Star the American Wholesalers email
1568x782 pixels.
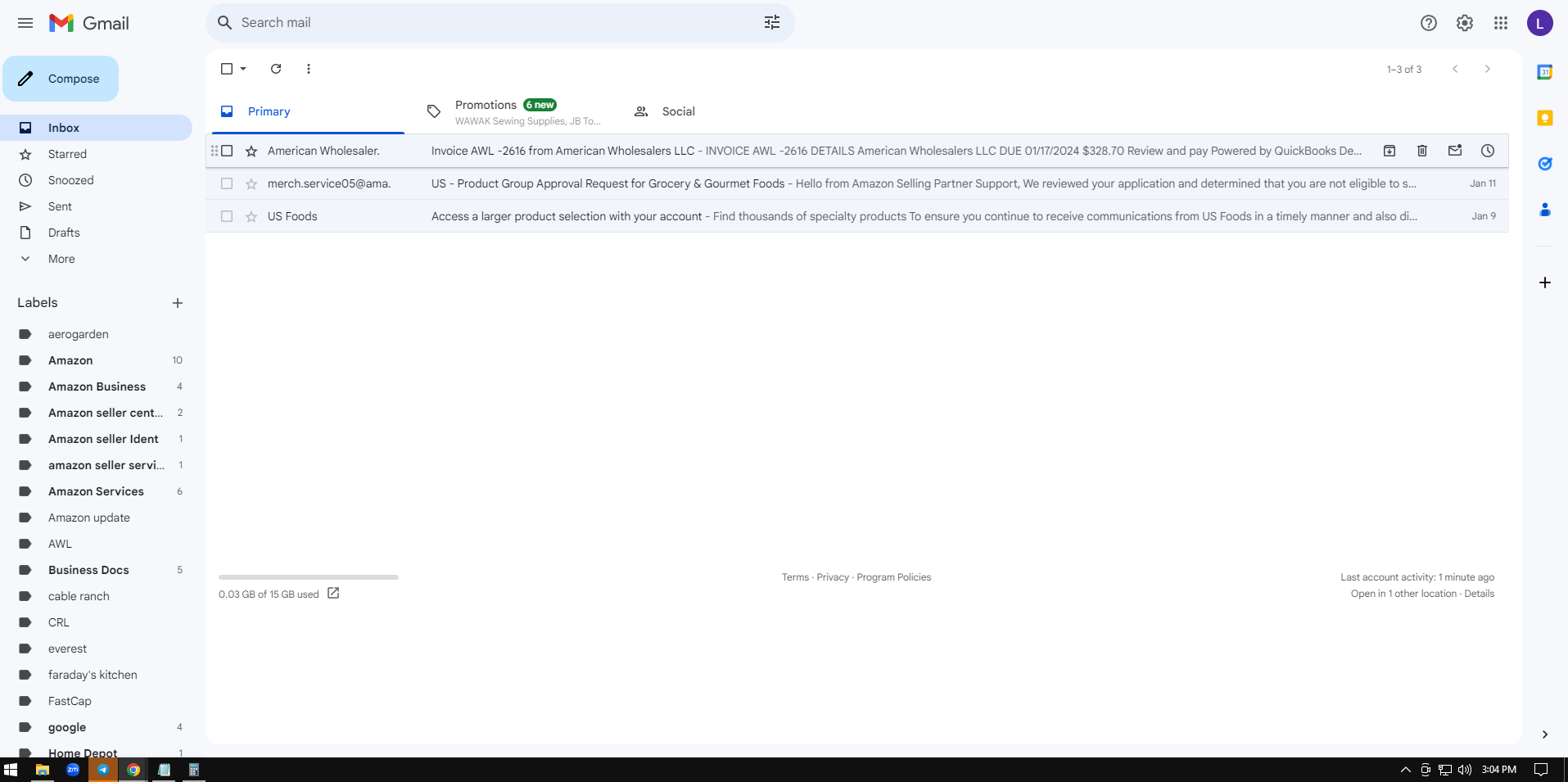click(x=251, y=151)
